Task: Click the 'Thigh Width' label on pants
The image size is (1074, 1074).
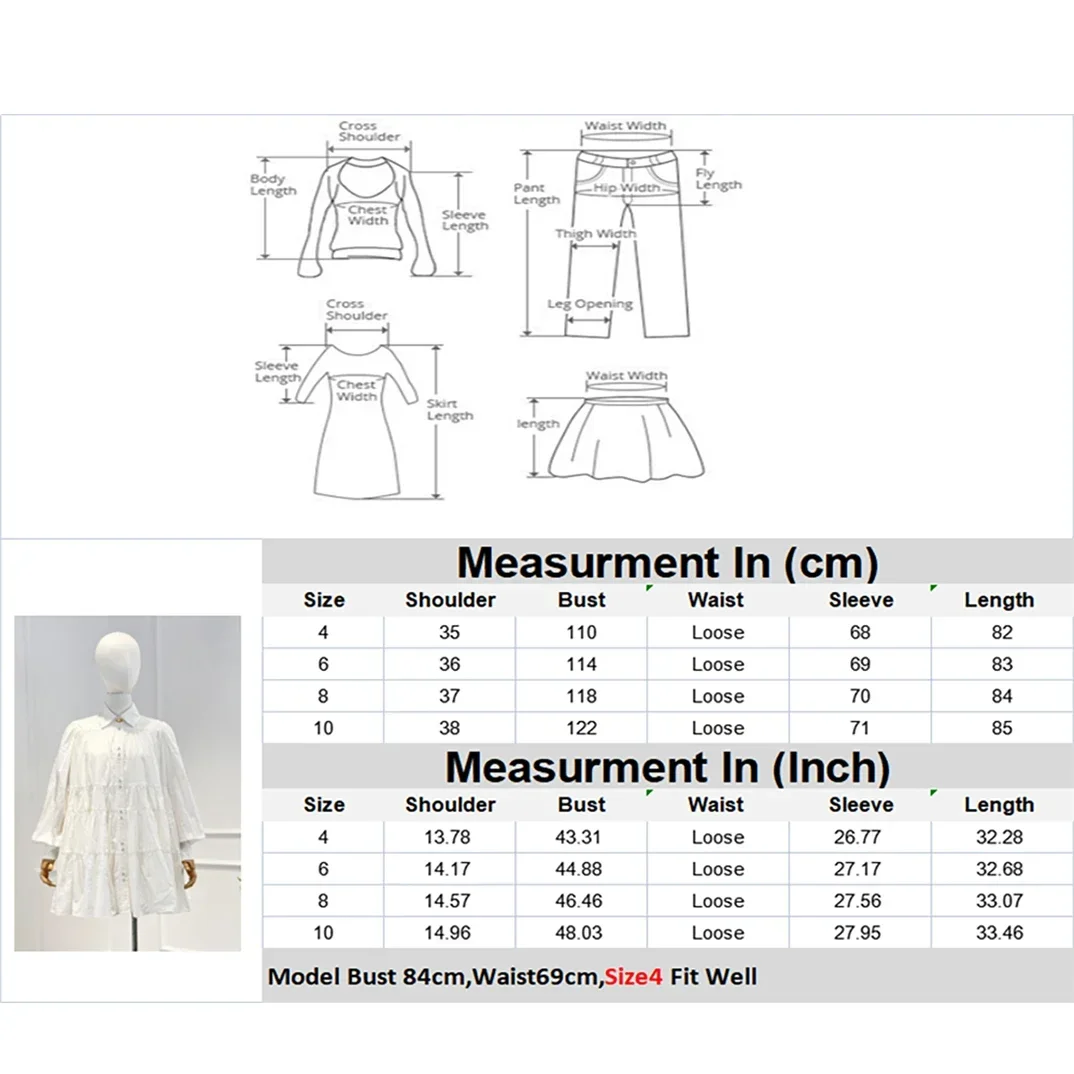Action: coord(595,234)
